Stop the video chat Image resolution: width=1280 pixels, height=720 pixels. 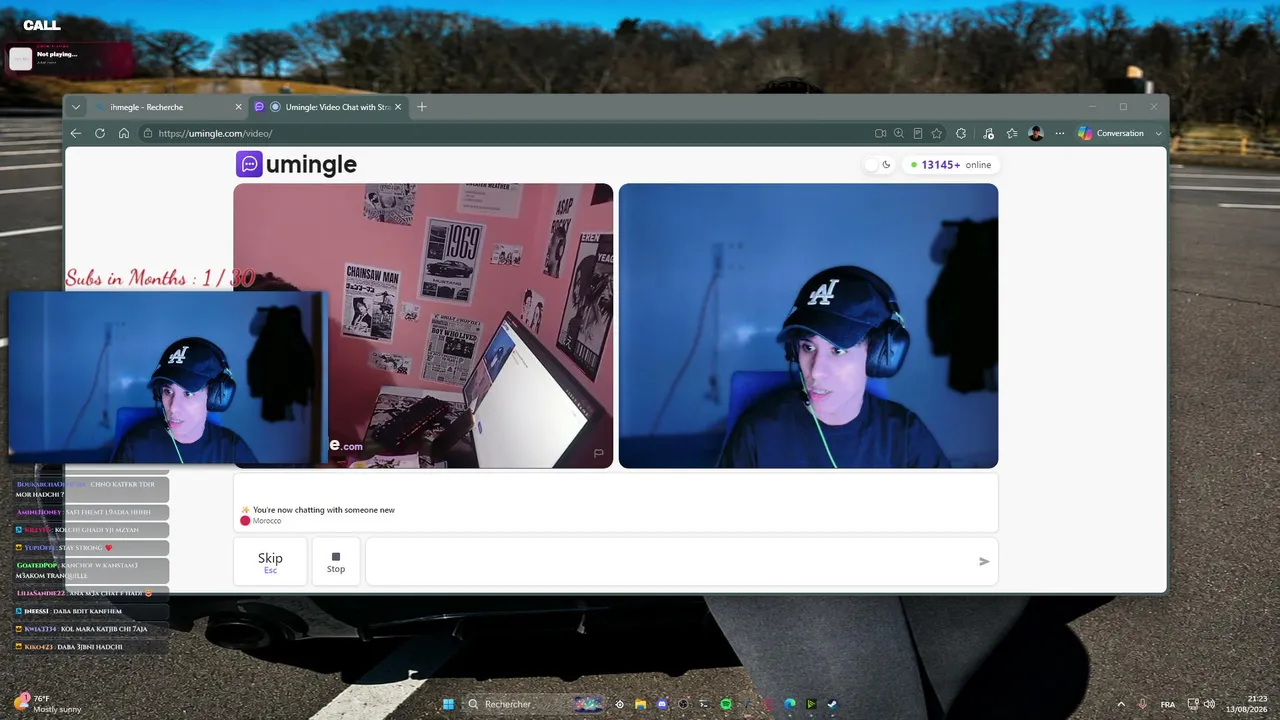(336, 561)
